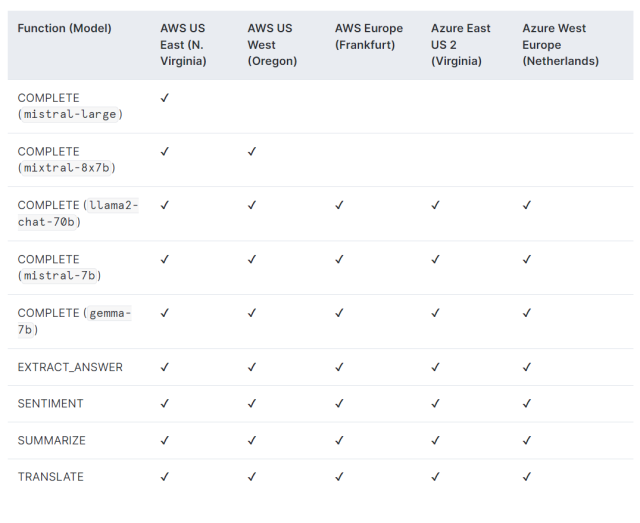640x523 pixels.
Task: Click mixtral-8x7b checkmark under AWS US East
Action: click(x=164, y=151)
